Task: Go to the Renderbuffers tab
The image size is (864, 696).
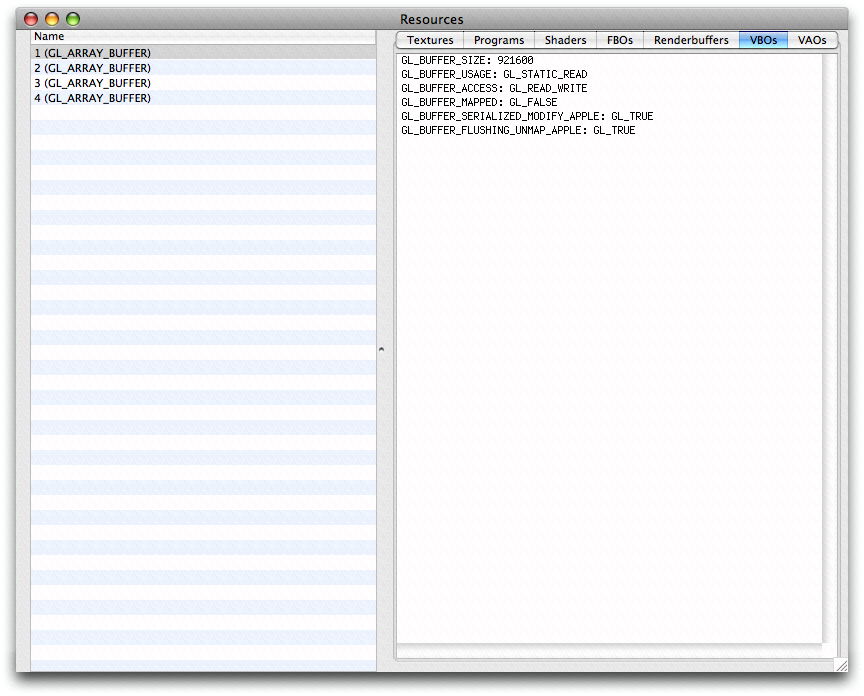Action: (x=691, y=40)
